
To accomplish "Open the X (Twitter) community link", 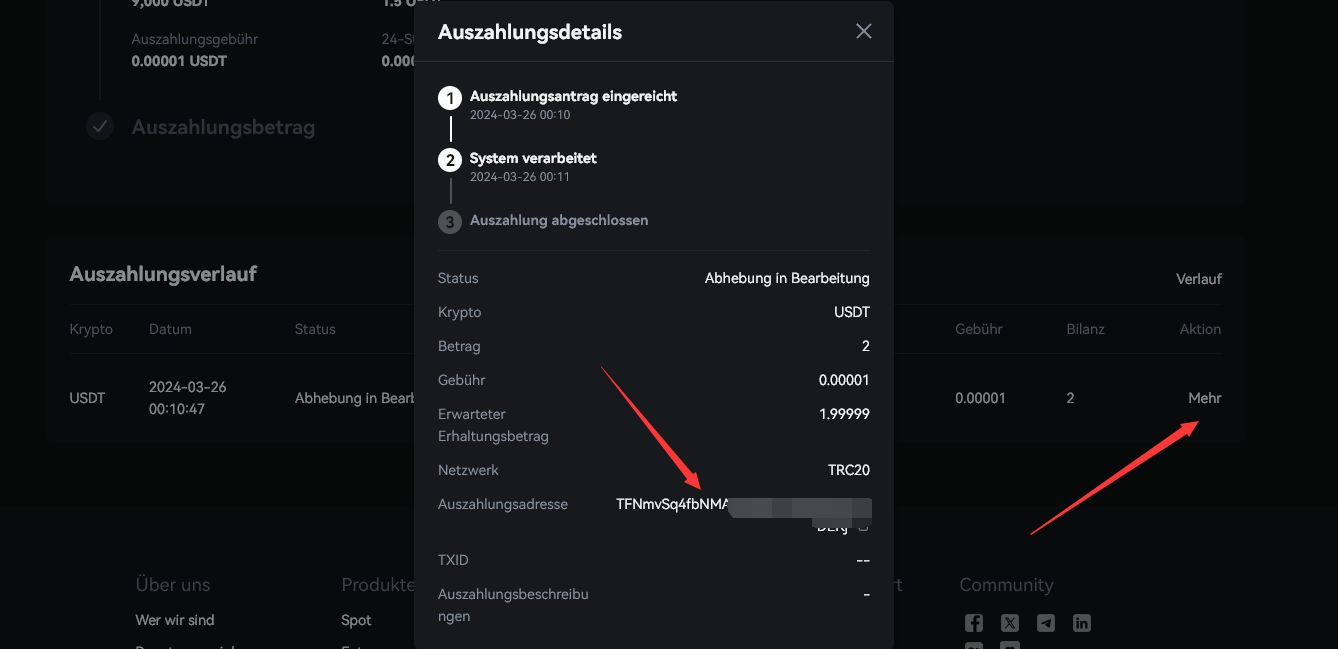I will (1010, 623).
